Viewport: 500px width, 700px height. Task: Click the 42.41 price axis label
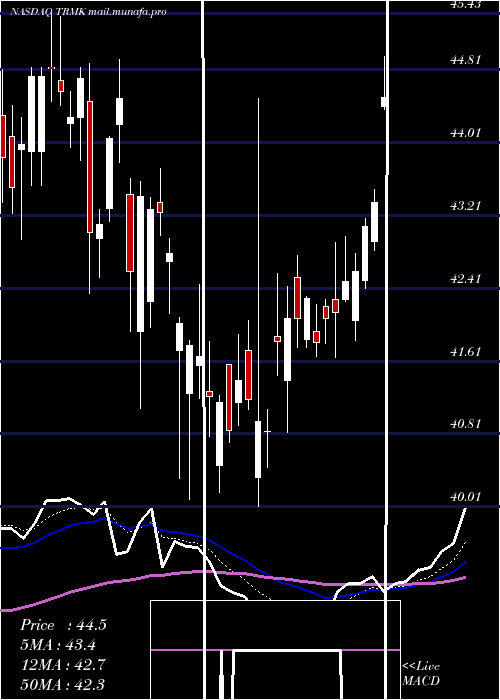tap(466, 279)
